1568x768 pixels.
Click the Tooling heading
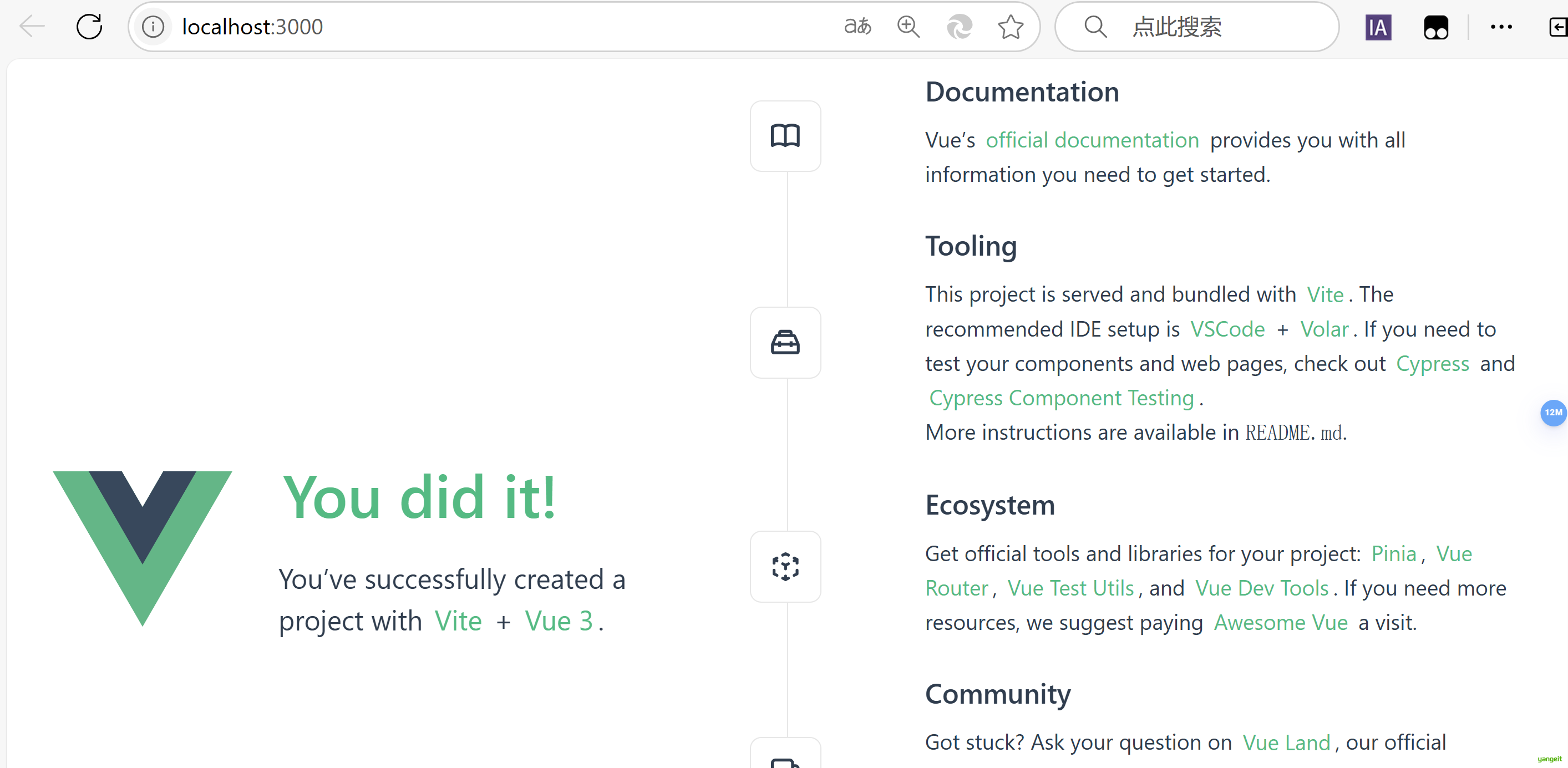click(971, 246)
